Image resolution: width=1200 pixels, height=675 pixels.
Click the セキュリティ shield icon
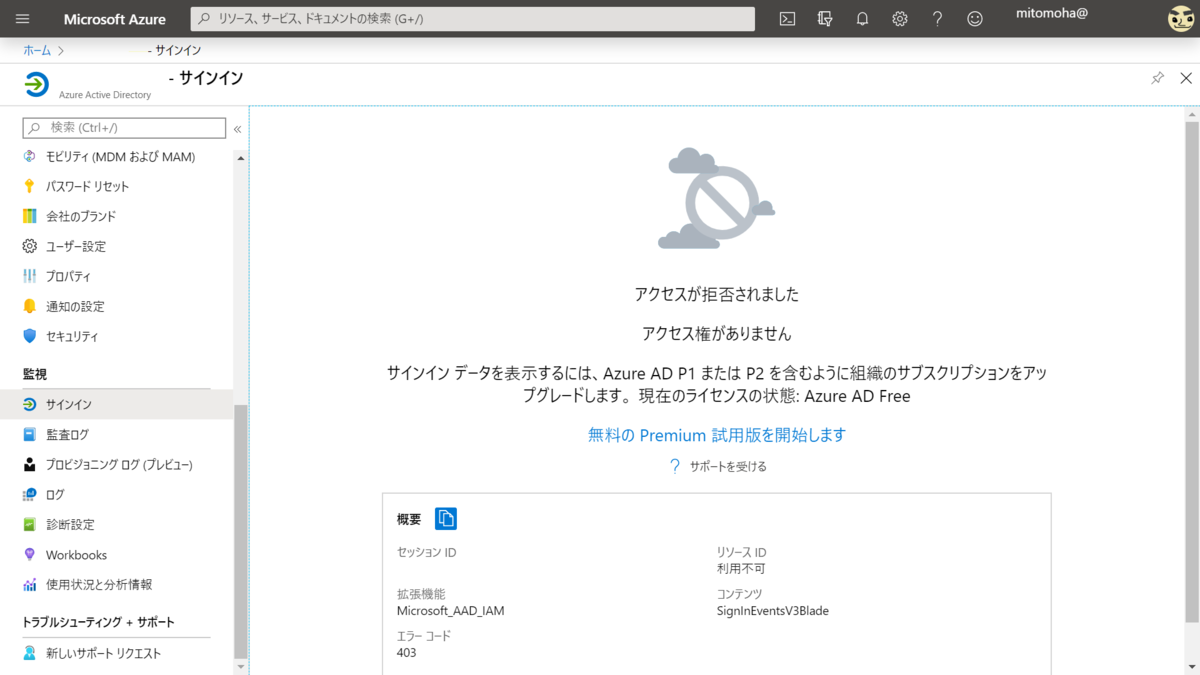(30, 336)
